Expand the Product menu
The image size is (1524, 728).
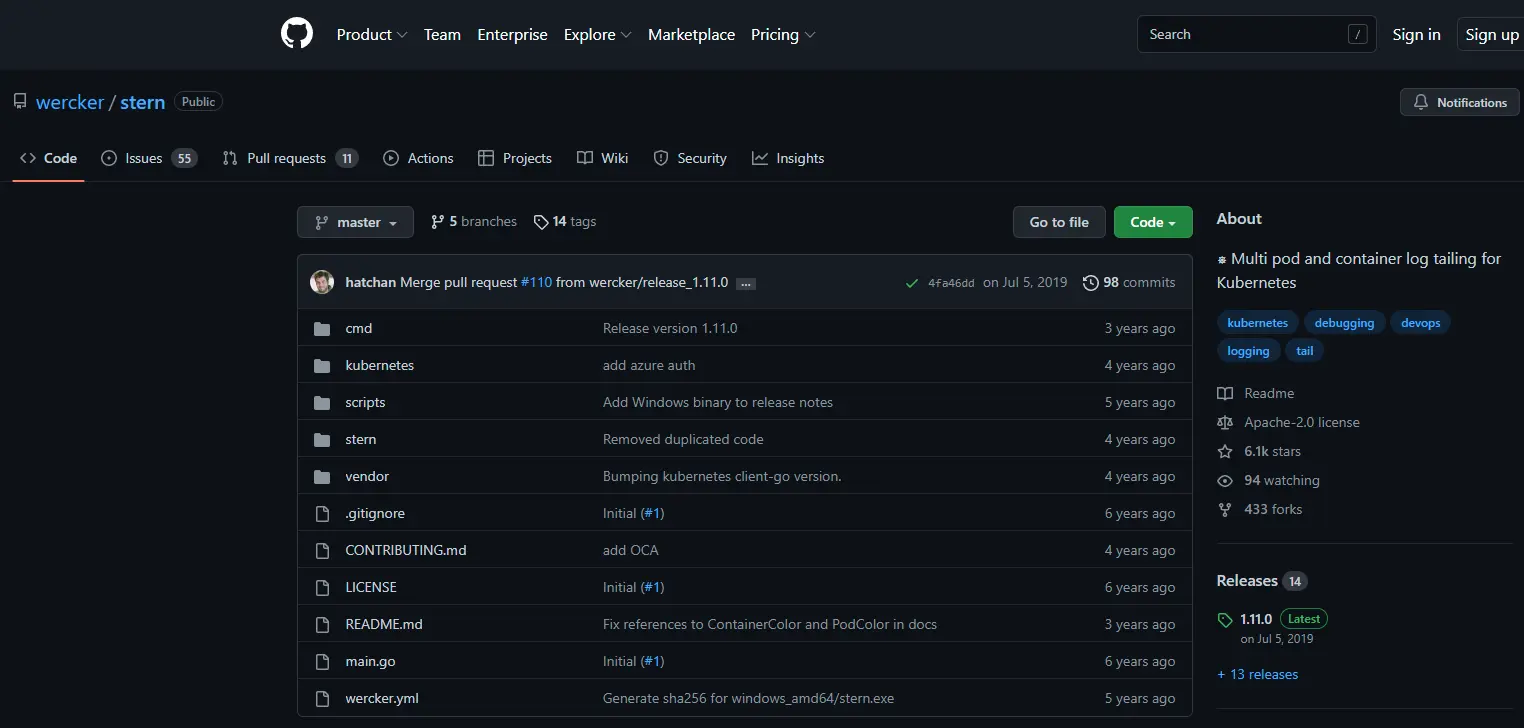(372, 34)
